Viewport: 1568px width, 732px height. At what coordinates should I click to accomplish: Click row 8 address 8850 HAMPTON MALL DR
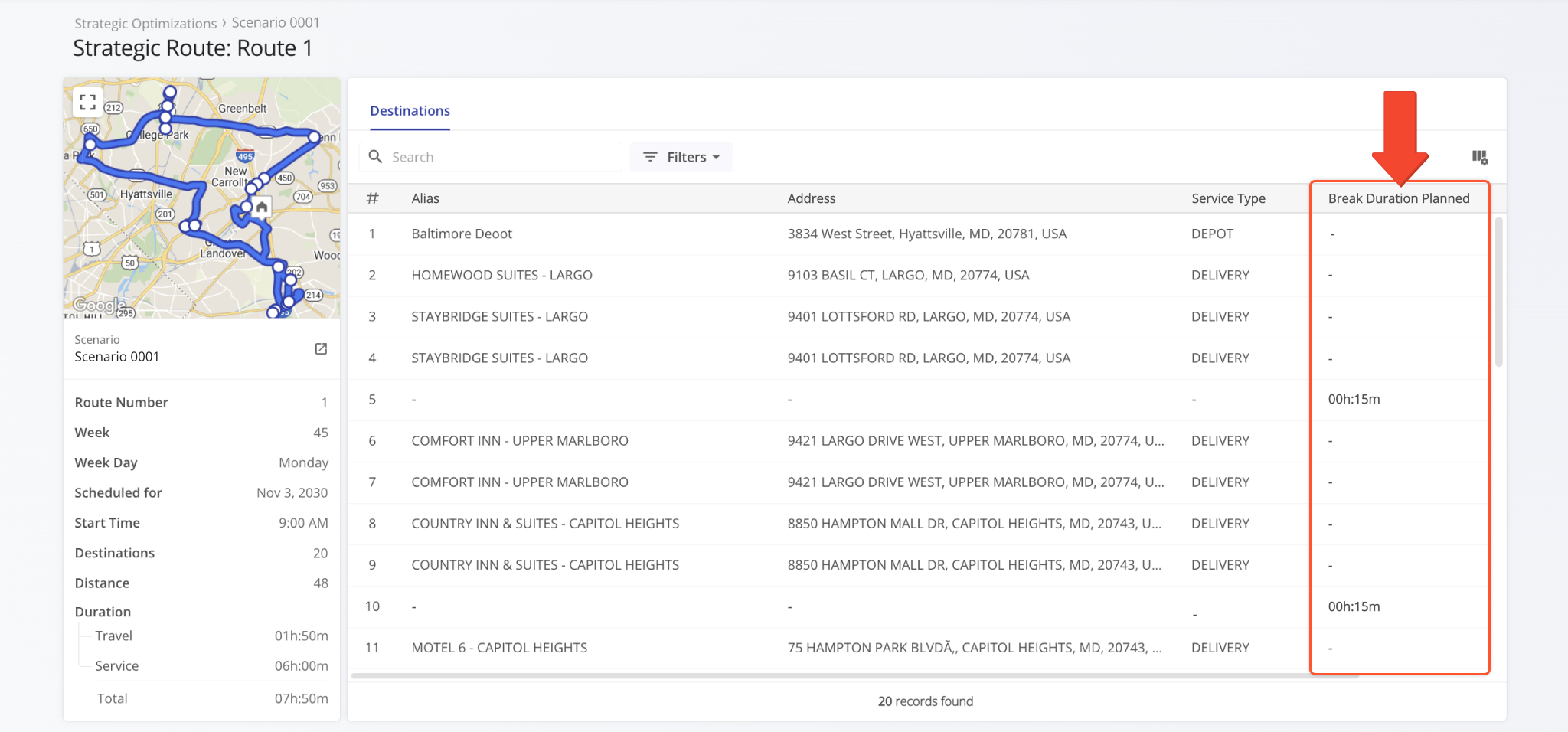[974, 523]
